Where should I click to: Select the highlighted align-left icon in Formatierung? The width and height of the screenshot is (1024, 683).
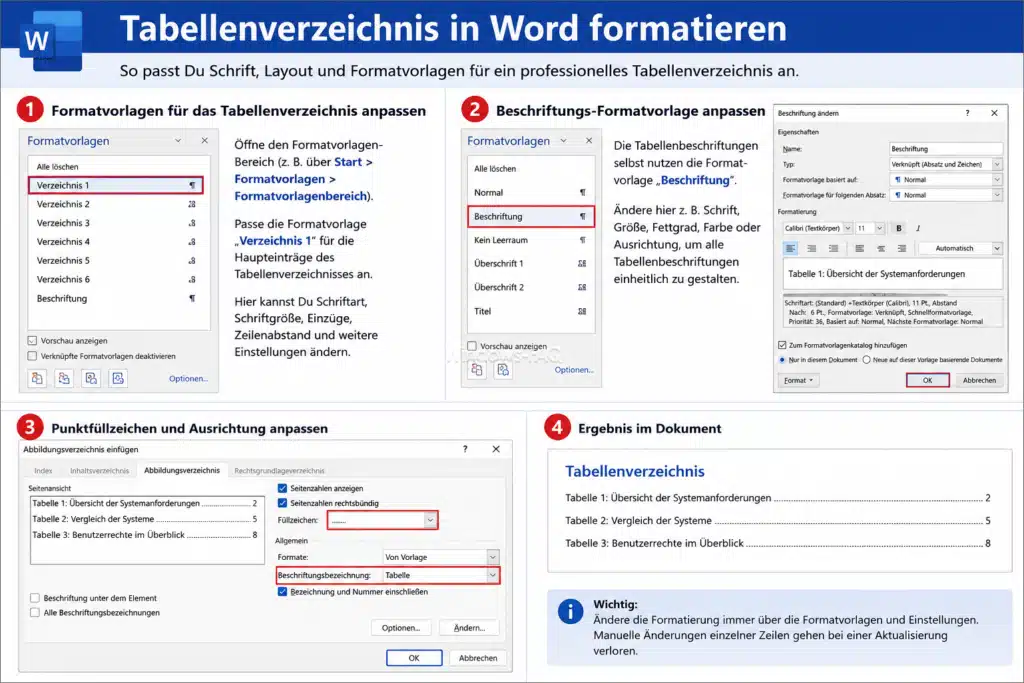pos(791,248)
